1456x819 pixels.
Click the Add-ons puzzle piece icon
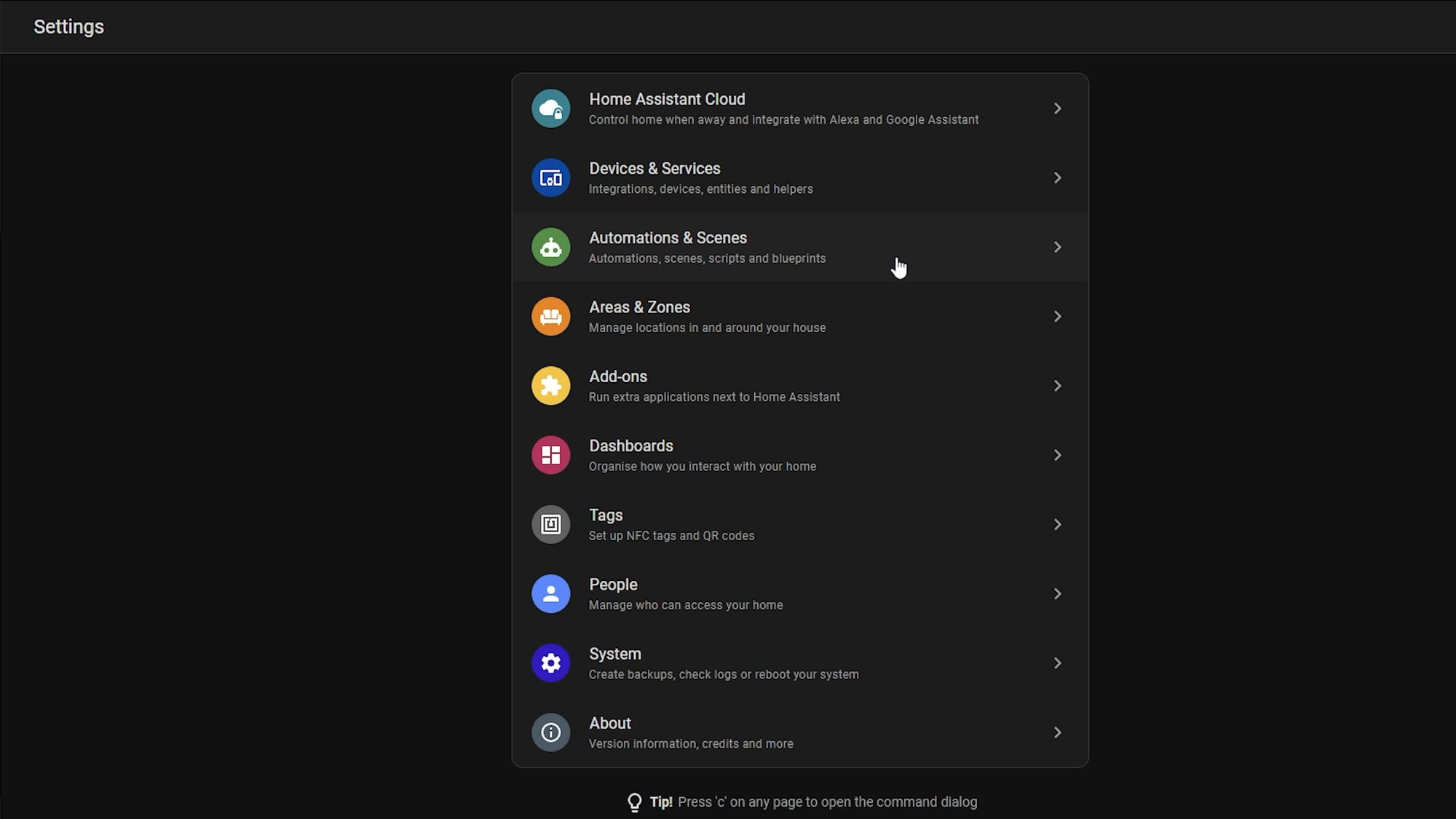550,386
